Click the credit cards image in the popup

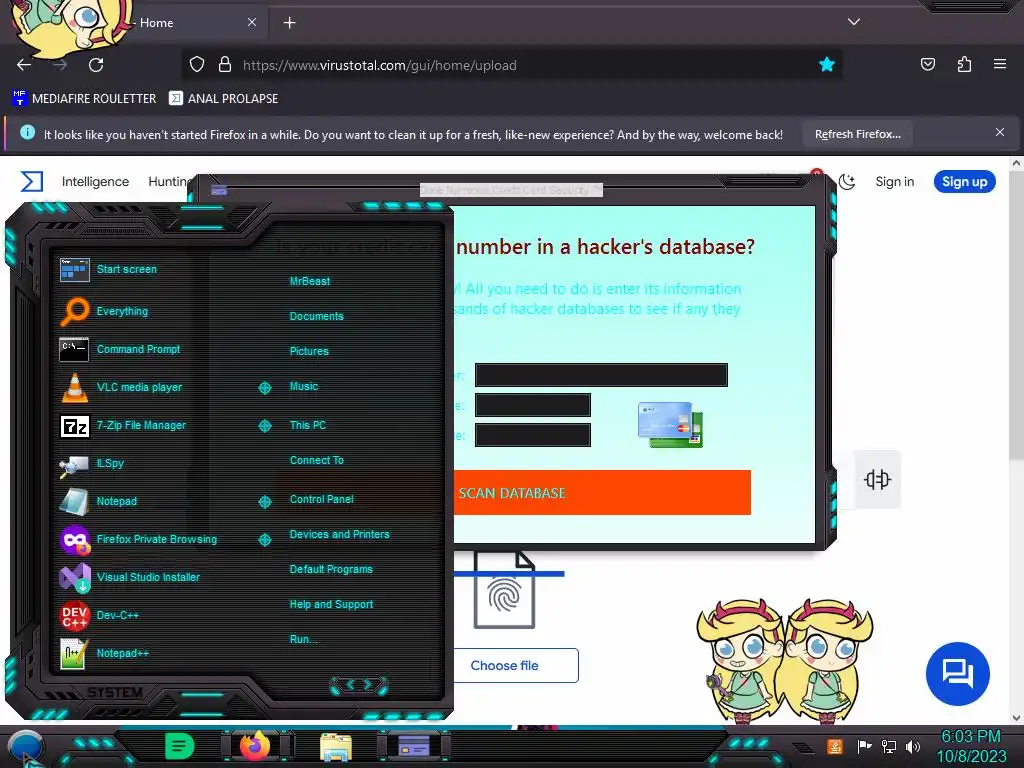(x=670, y=424)
